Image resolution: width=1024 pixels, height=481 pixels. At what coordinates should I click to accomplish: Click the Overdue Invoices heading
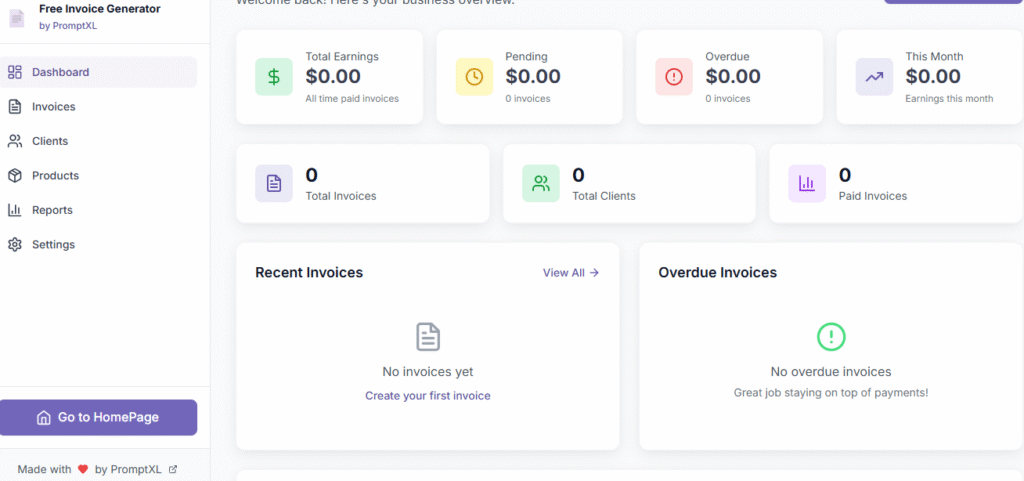[718, 273]
